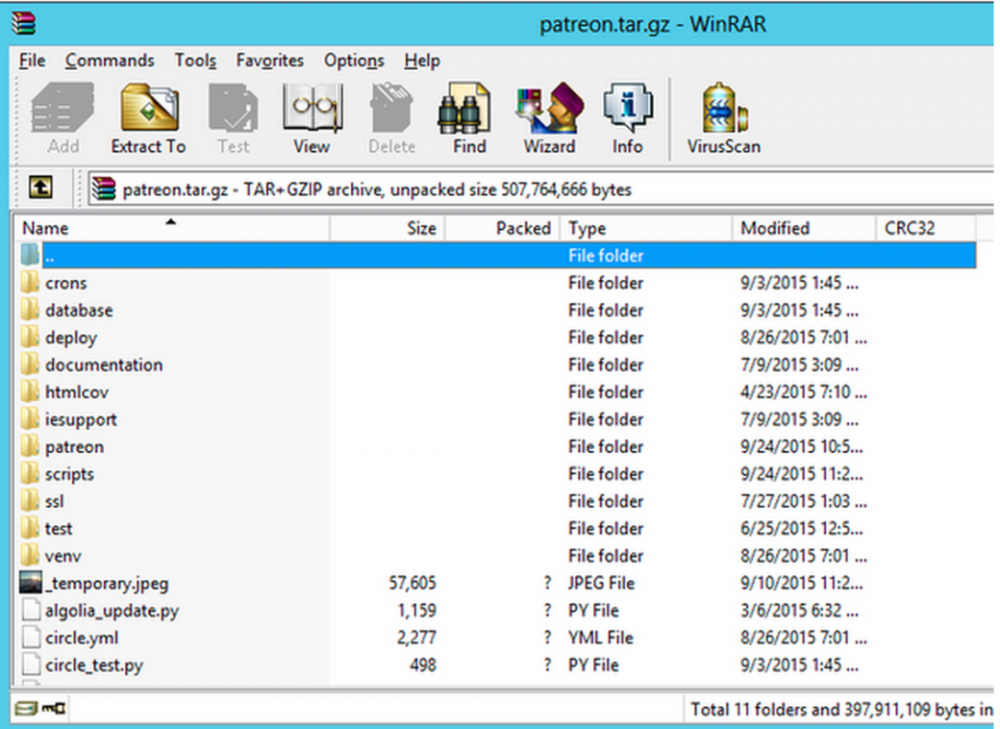Viewport: 1000px width, 729px height.
Task: Click the key password icon in status bar
Action: point(54,708)
